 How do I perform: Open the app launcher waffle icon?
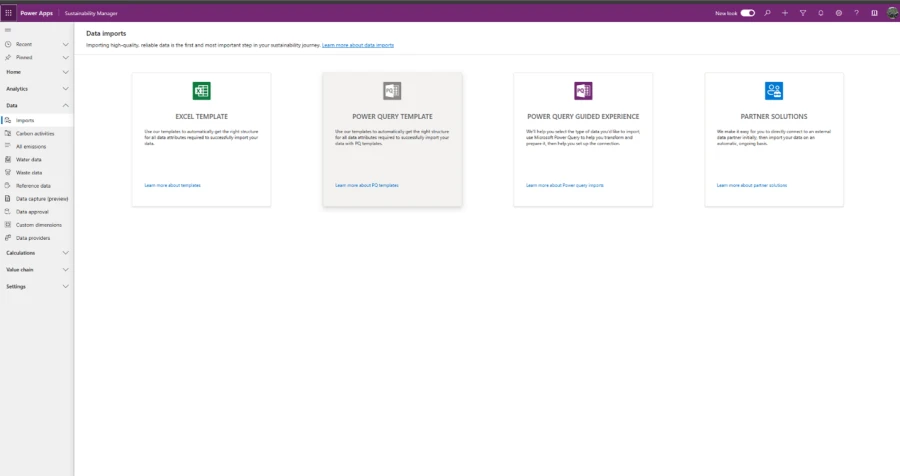(9, 13)
